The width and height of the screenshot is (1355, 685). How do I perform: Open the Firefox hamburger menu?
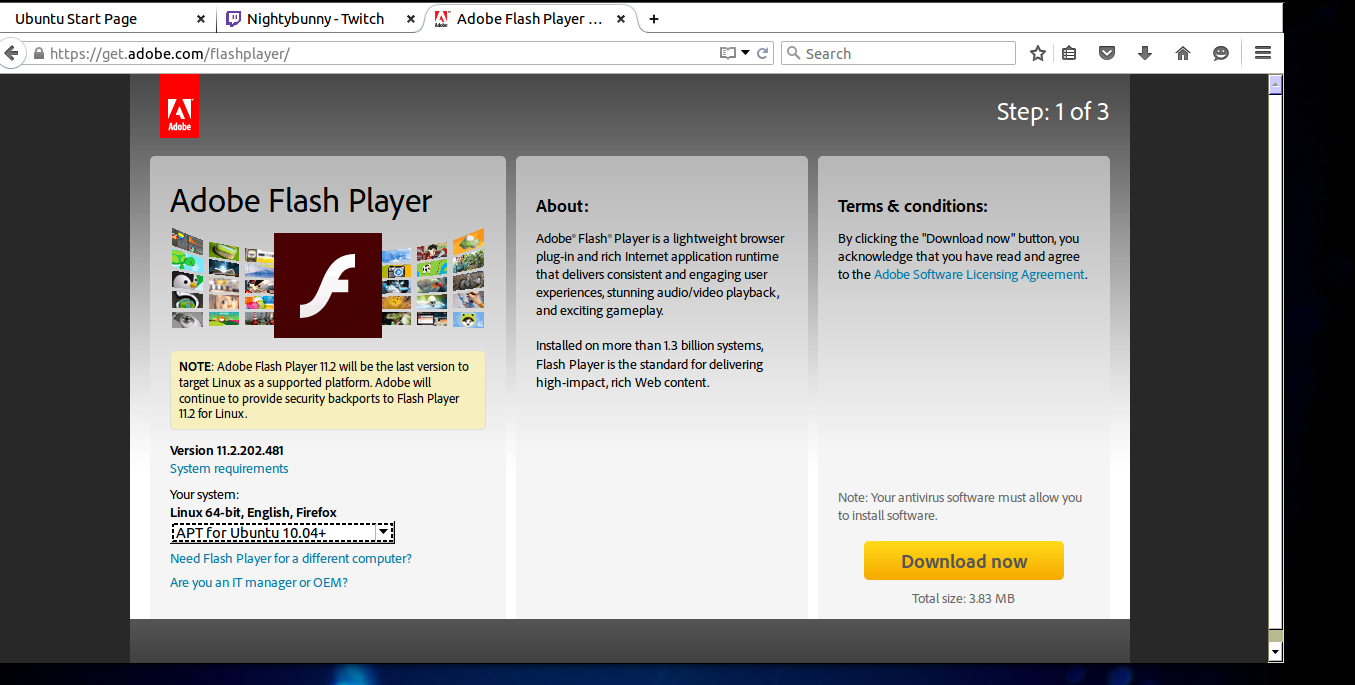point(1263,53)
